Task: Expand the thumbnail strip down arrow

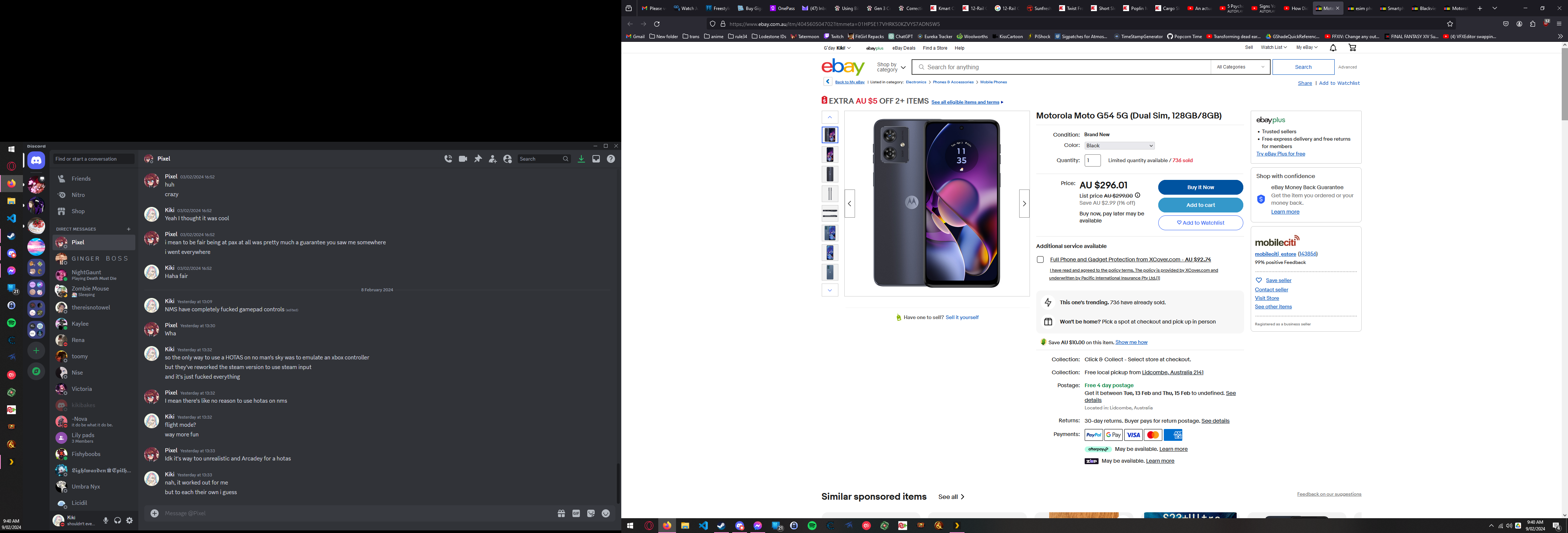Action: tap(829, 290)
